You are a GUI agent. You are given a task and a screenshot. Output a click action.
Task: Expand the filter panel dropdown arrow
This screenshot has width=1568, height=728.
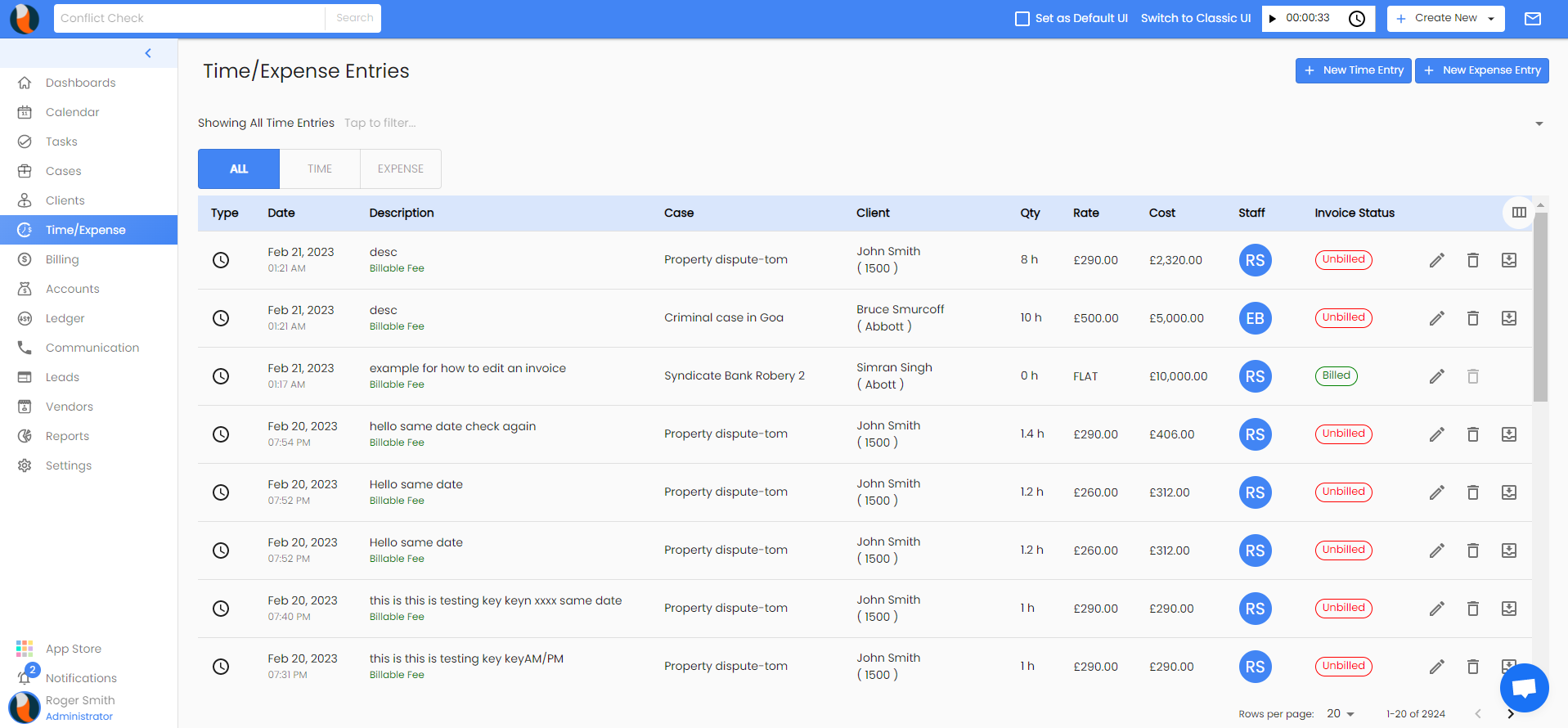[x=1539, y=124]
